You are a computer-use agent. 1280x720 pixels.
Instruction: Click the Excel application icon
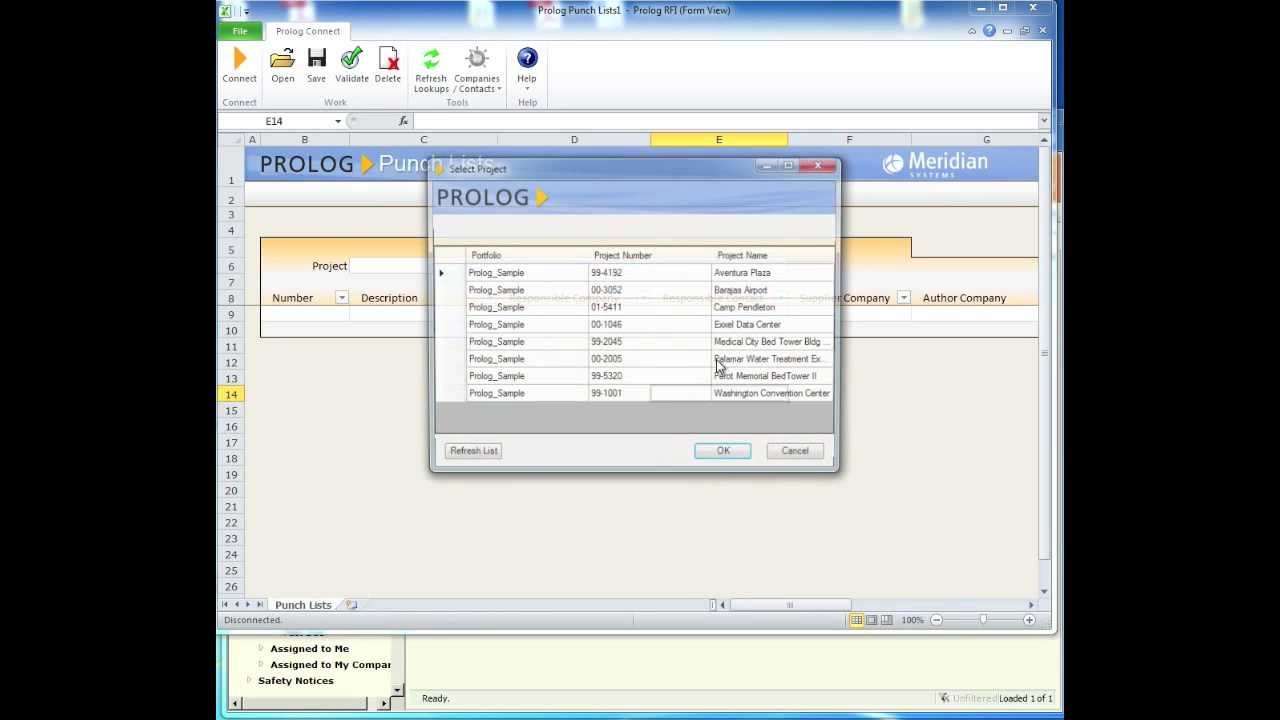coord(226,11)
